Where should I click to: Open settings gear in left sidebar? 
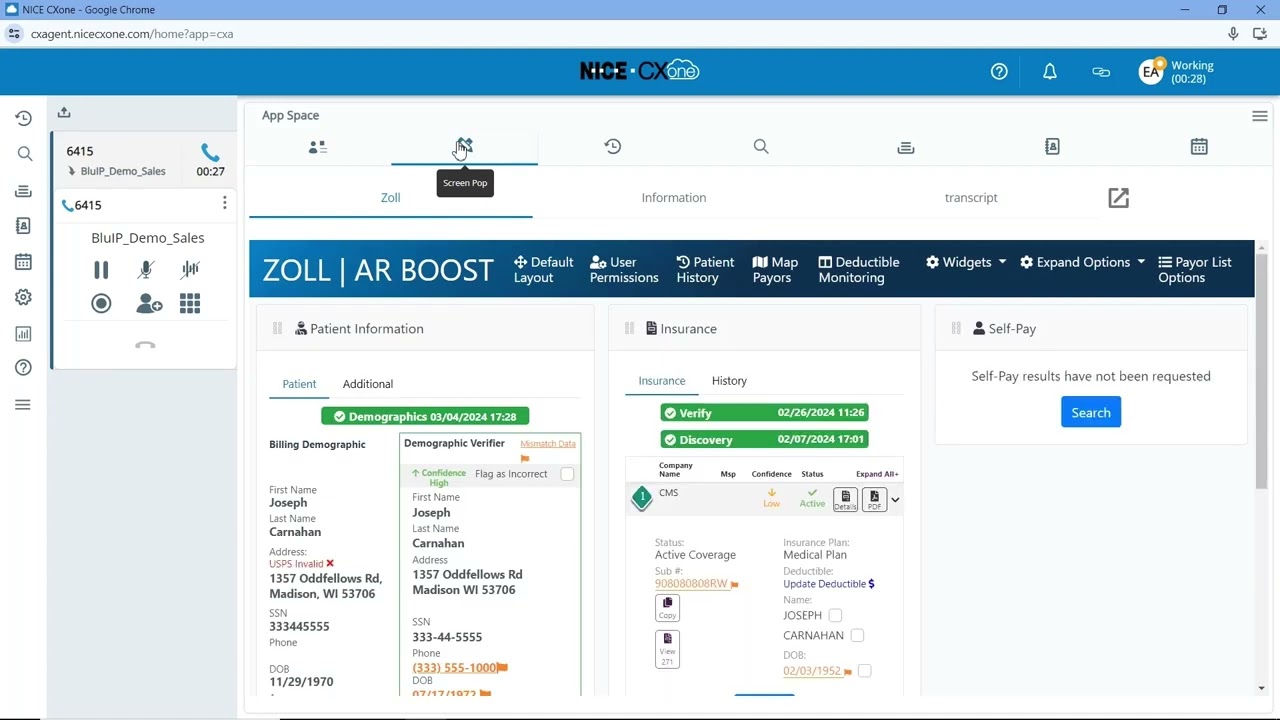click(x=24, y=297)
